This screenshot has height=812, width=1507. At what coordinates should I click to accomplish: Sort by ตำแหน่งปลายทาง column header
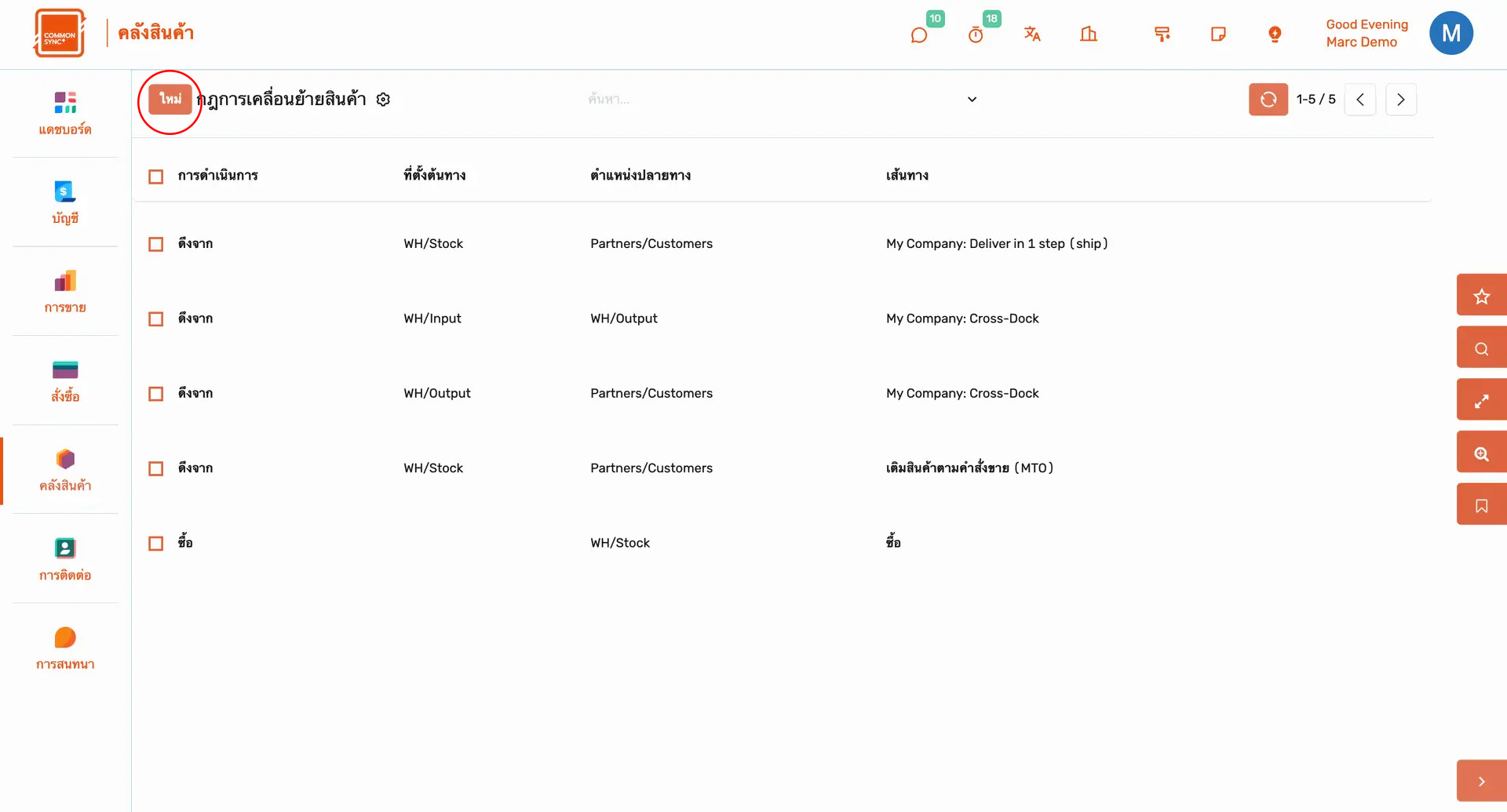[x=640, y=176]
